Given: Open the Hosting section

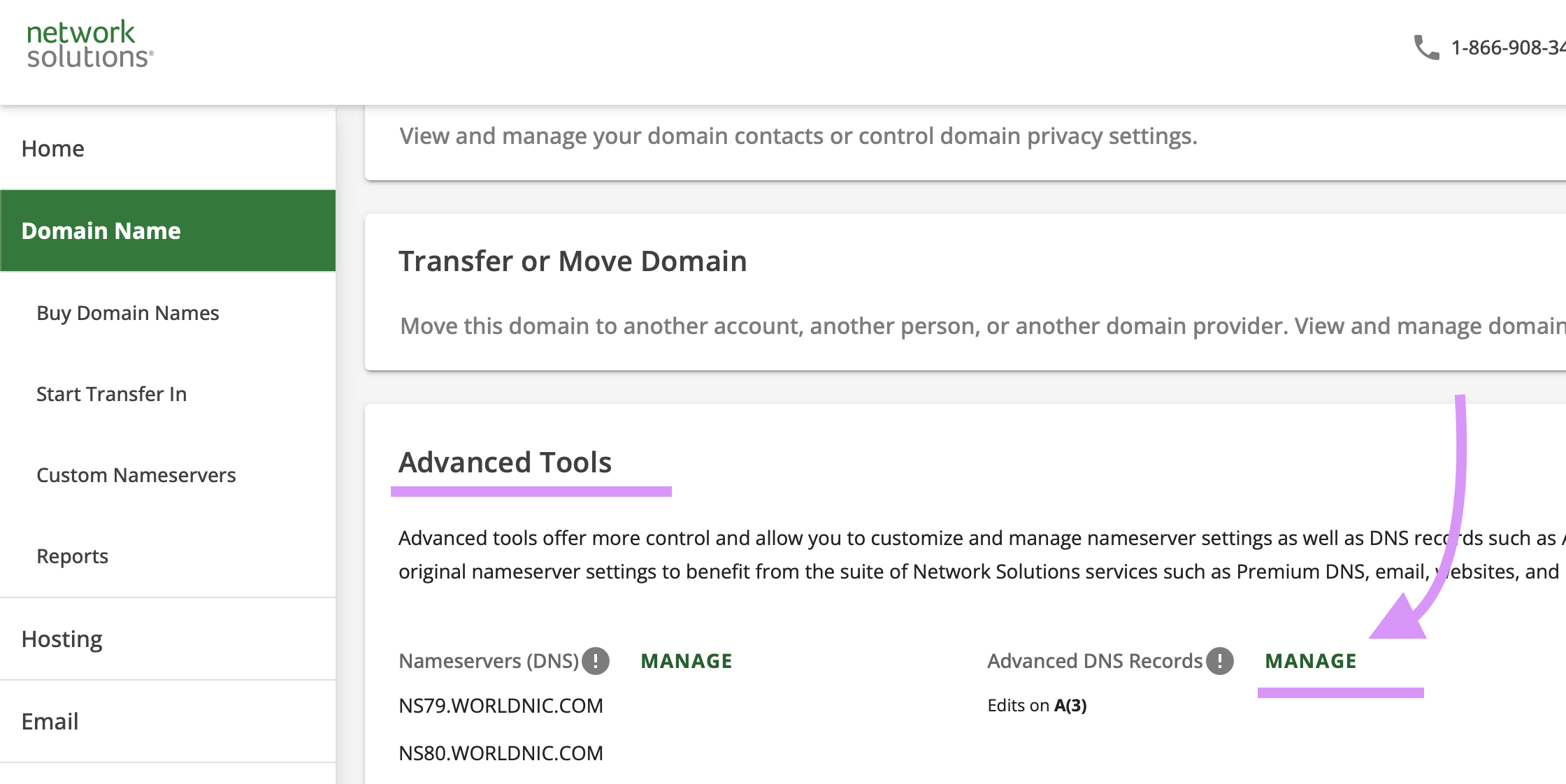Looking at the screenshot, I should click(x=168, y=639).
